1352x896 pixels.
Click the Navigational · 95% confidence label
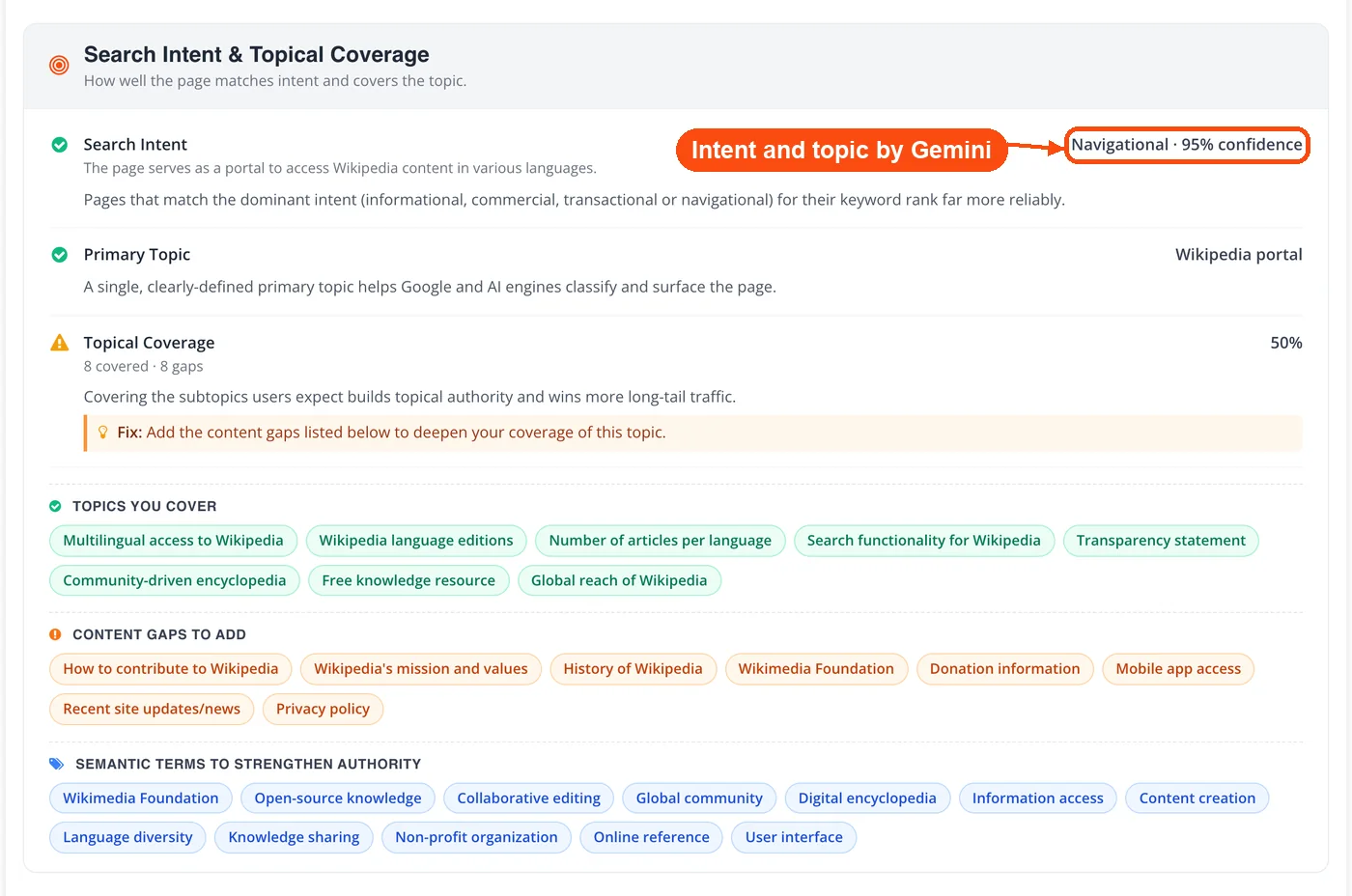[1187, 145]
